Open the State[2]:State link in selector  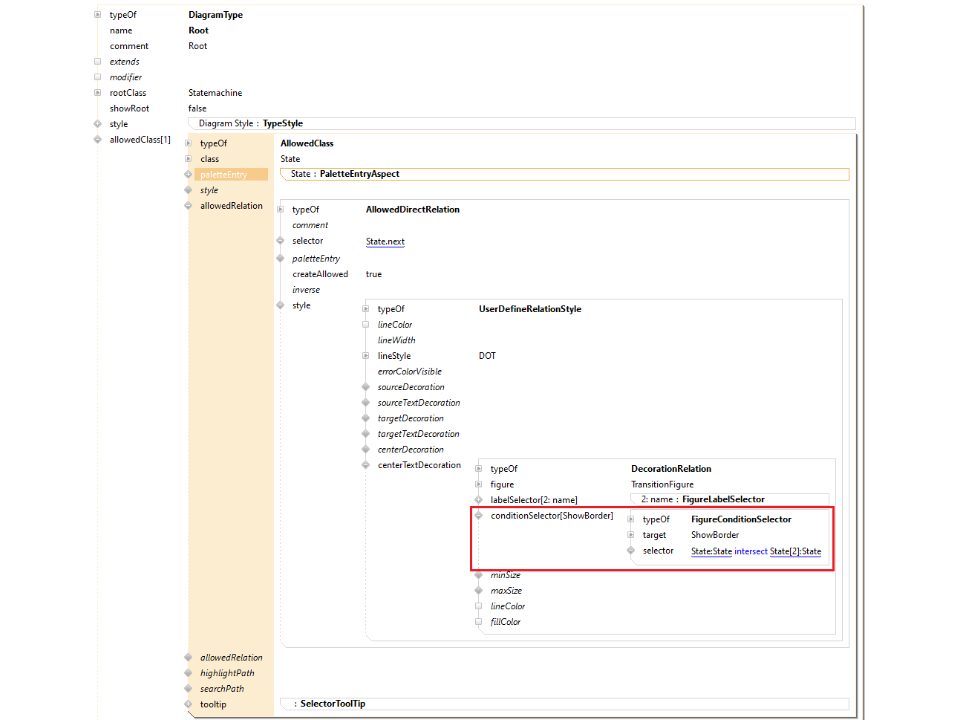point(795,551)
